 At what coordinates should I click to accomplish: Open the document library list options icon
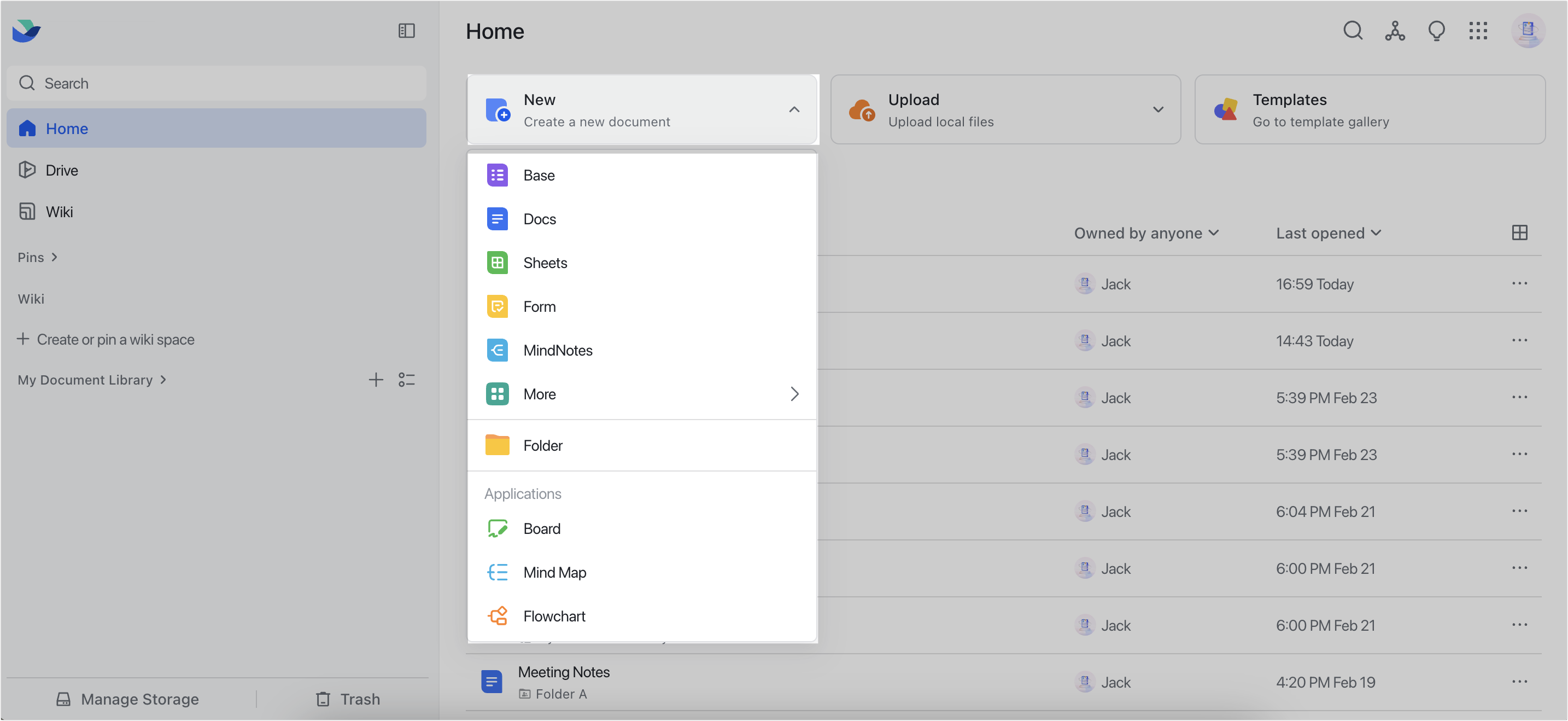[406, 380]
